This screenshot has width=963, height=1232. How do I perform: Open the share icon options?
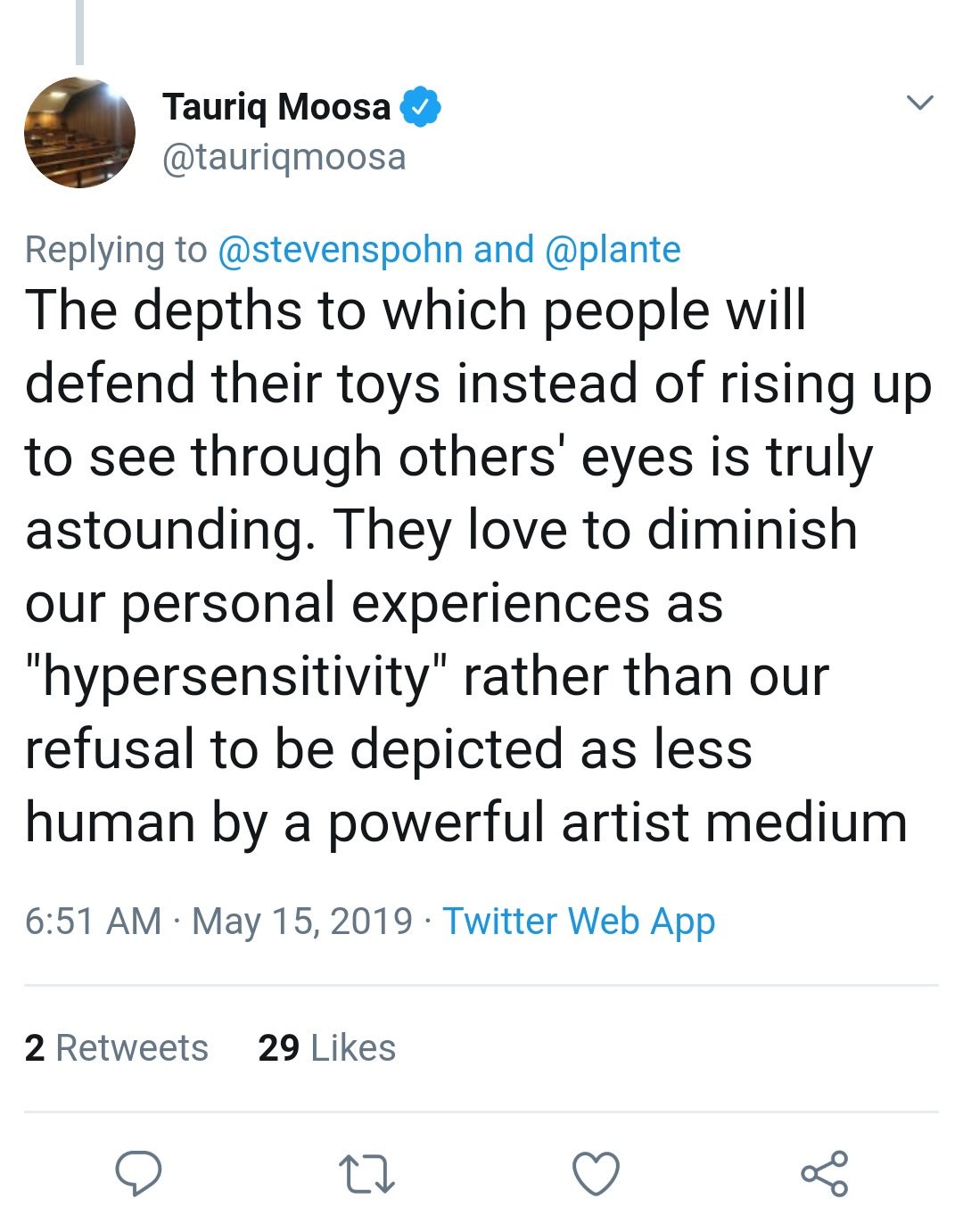click(x=825, y=1173)
